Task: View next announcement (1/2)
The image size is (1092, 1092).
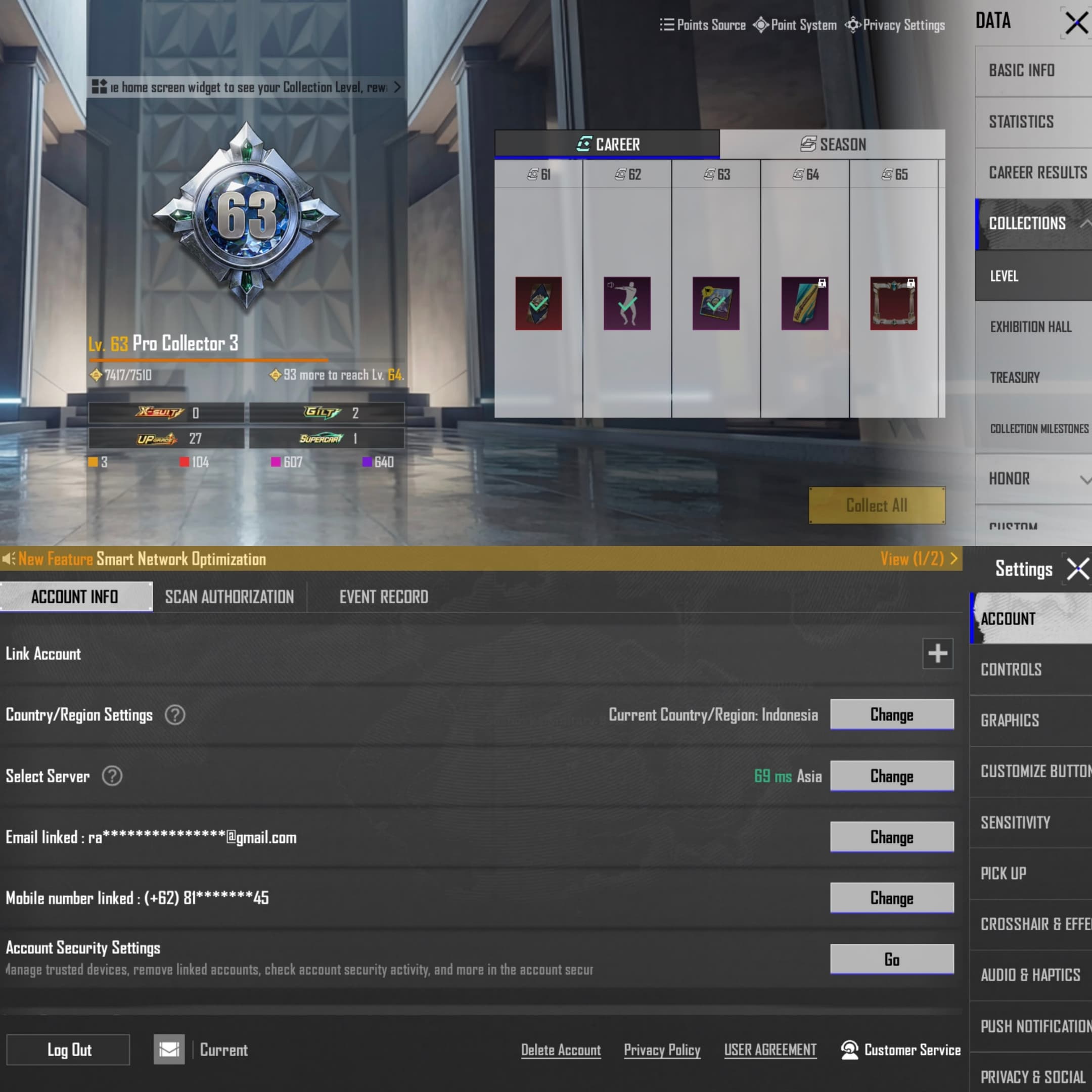Action: (919, 559)
